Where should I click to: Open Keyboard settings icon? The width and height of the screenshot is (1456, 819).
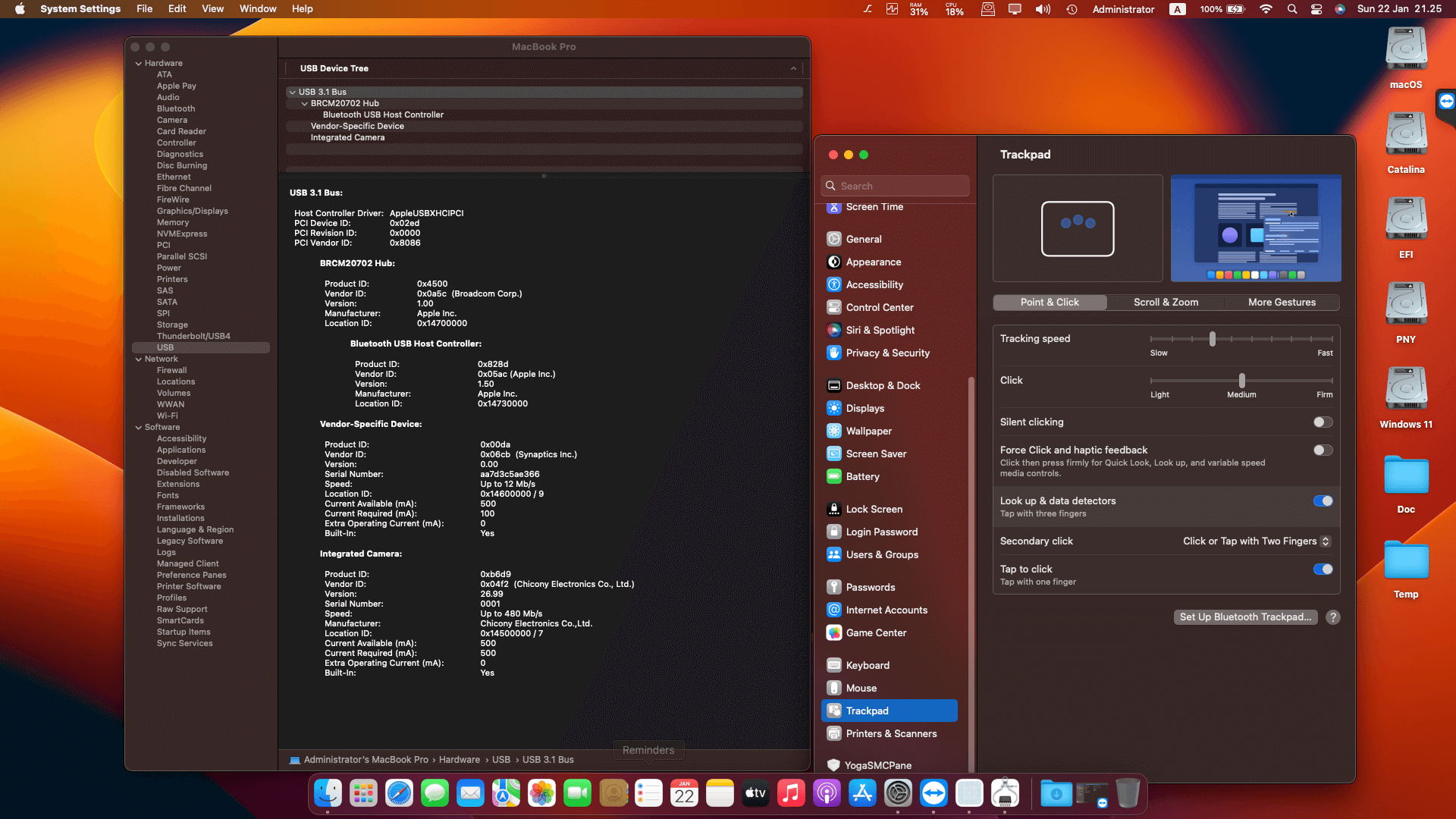point(833,665)
